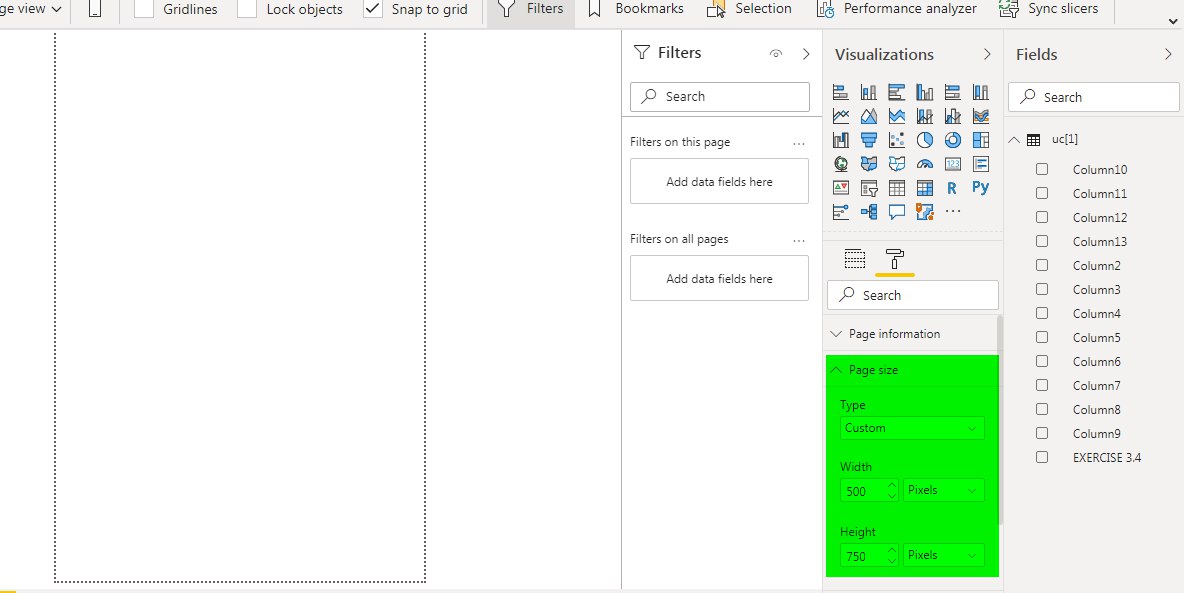This screenshot has height=593, width=1184.
Task: Insert a decomposition tree visual
Action: (x=868, y=212)
